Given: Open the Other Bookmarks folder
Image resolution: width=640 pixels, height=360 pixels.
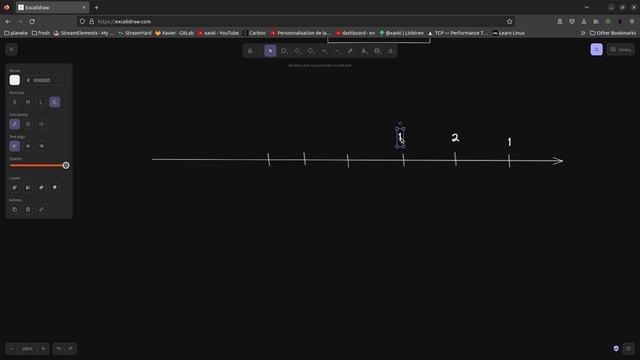Looking at the screenshot, I should coord(613,33).
